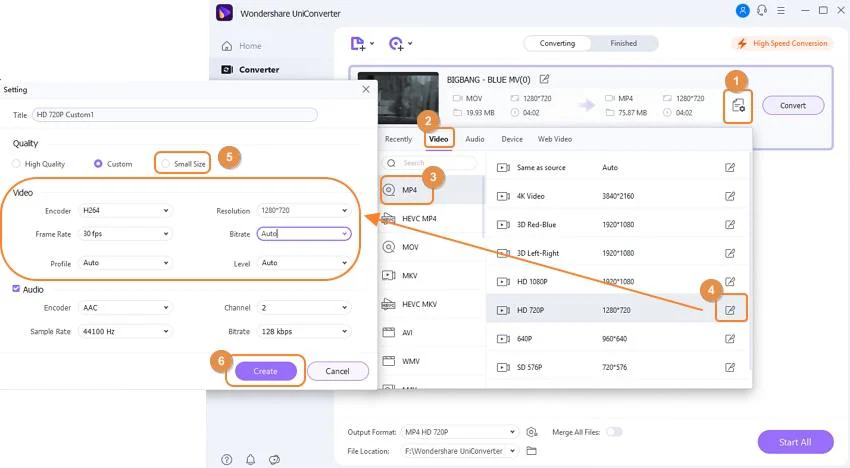Click the format Search field
The image size is (850, 468).
pyautogui.click(x=429, y=163)
